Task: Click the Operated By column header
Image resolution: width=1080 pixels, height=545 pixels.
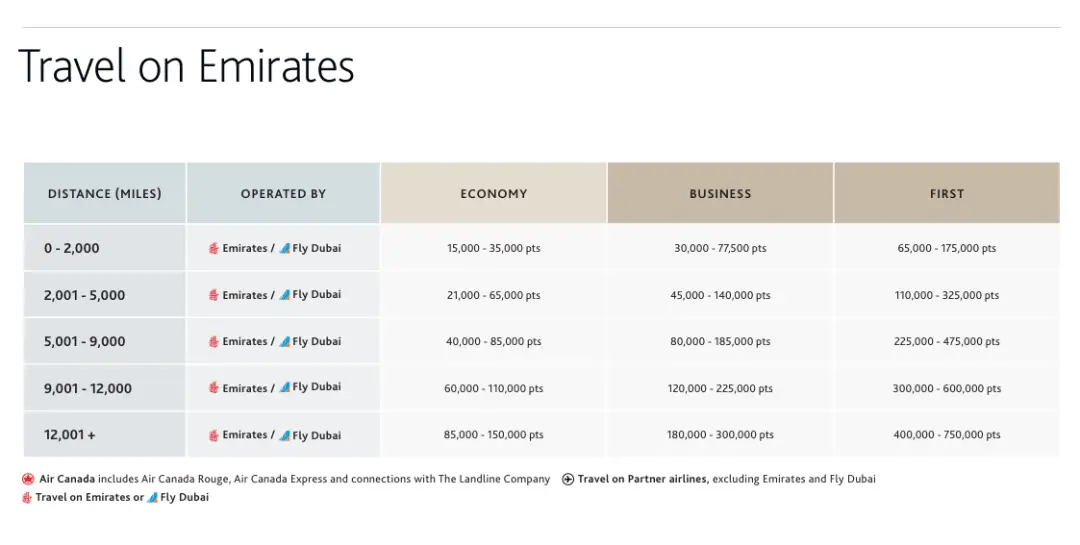Action: click(283, 194)
